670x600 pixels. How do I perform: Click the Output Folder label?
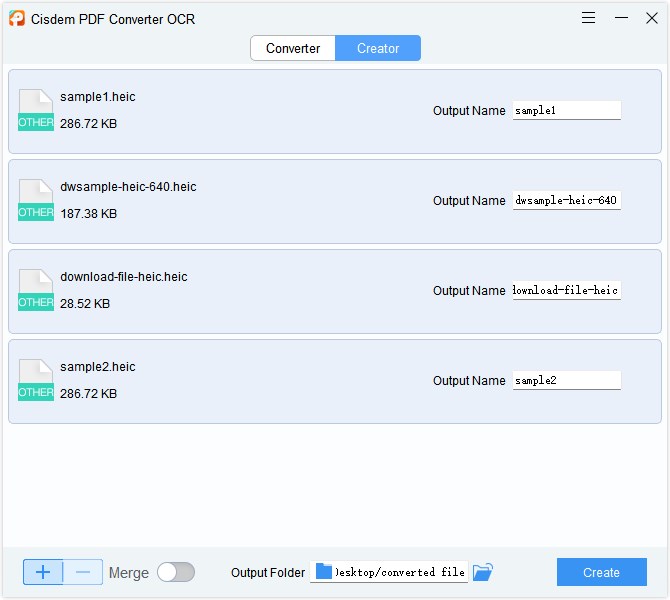tap(268, 573)
